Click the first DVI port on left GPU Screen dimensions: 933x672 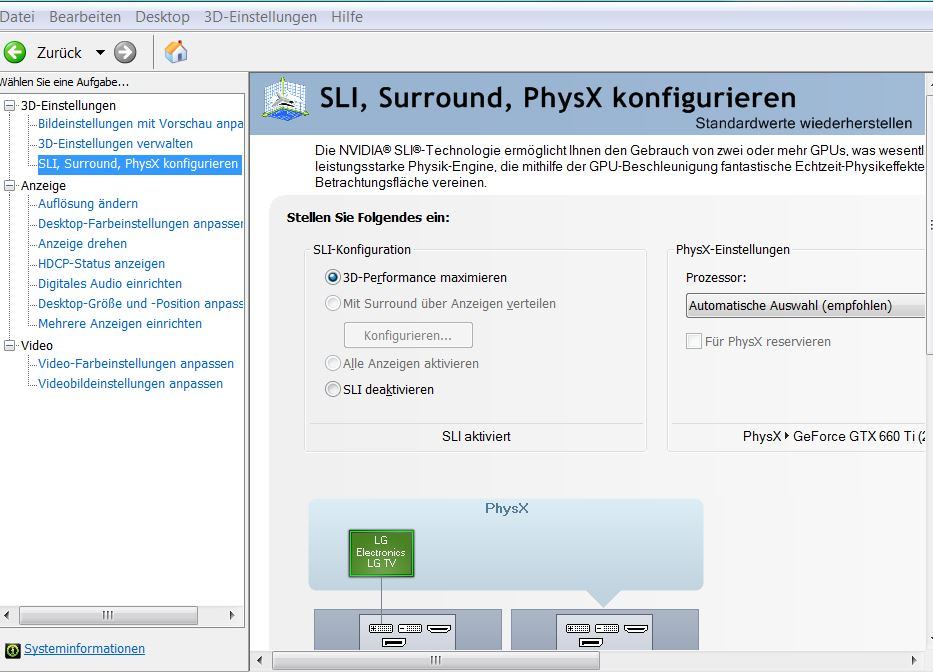click(x=381, y=629)
